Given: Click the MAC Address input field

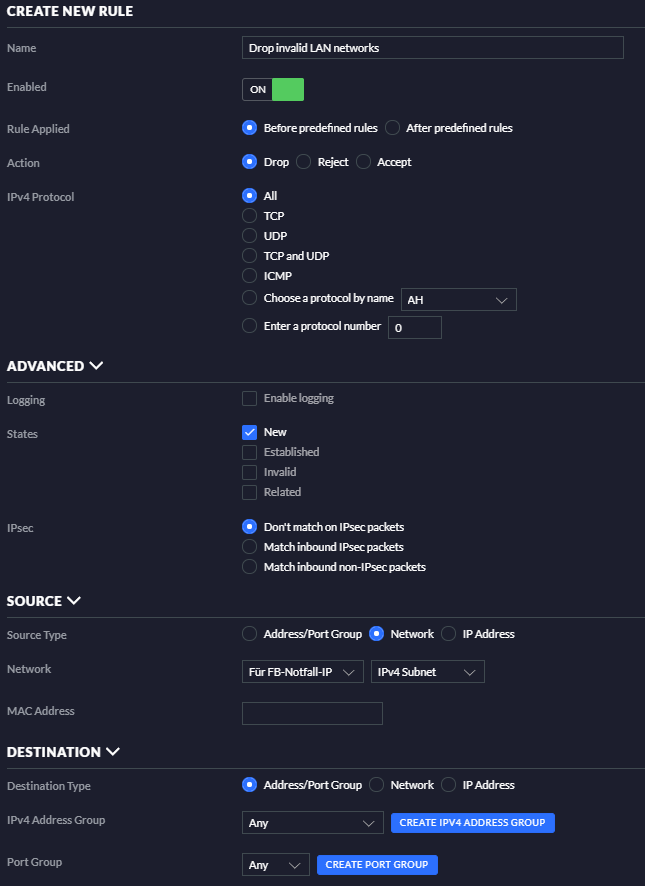Looking at the screenshot, I should click(312, 713).
